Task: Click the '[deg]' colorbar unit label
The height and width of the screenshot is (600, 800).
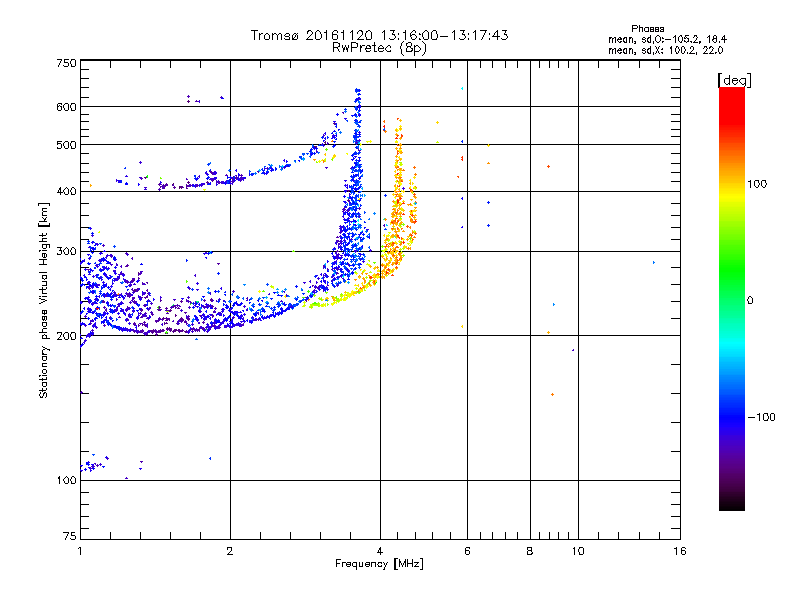Action: pos(734,80)
